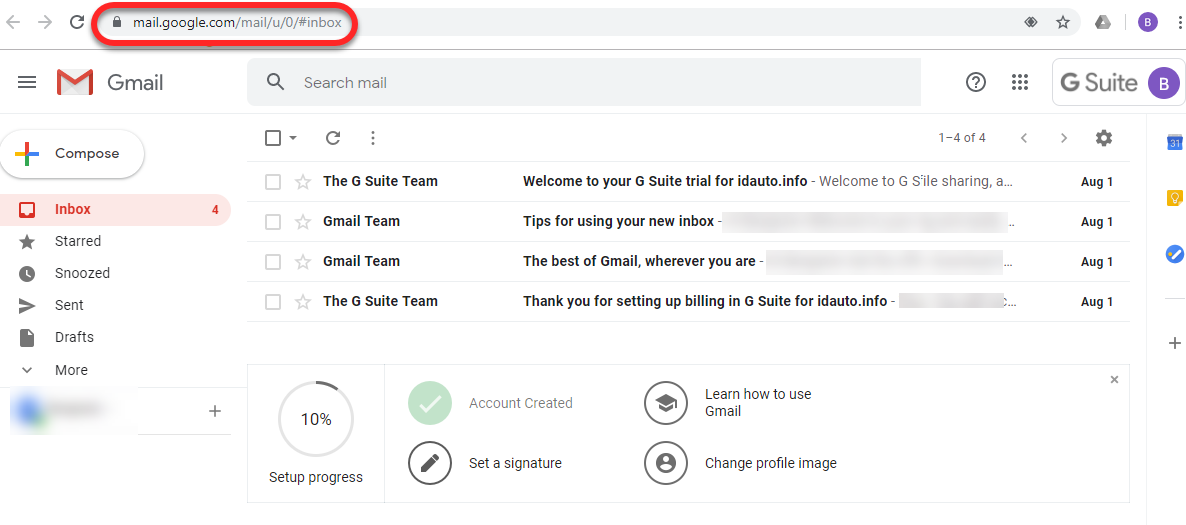Image resolution: width=1186 pixels, height=525 pixels.
Task: Refresh the inbox message list
Action: tap(333, 138)
